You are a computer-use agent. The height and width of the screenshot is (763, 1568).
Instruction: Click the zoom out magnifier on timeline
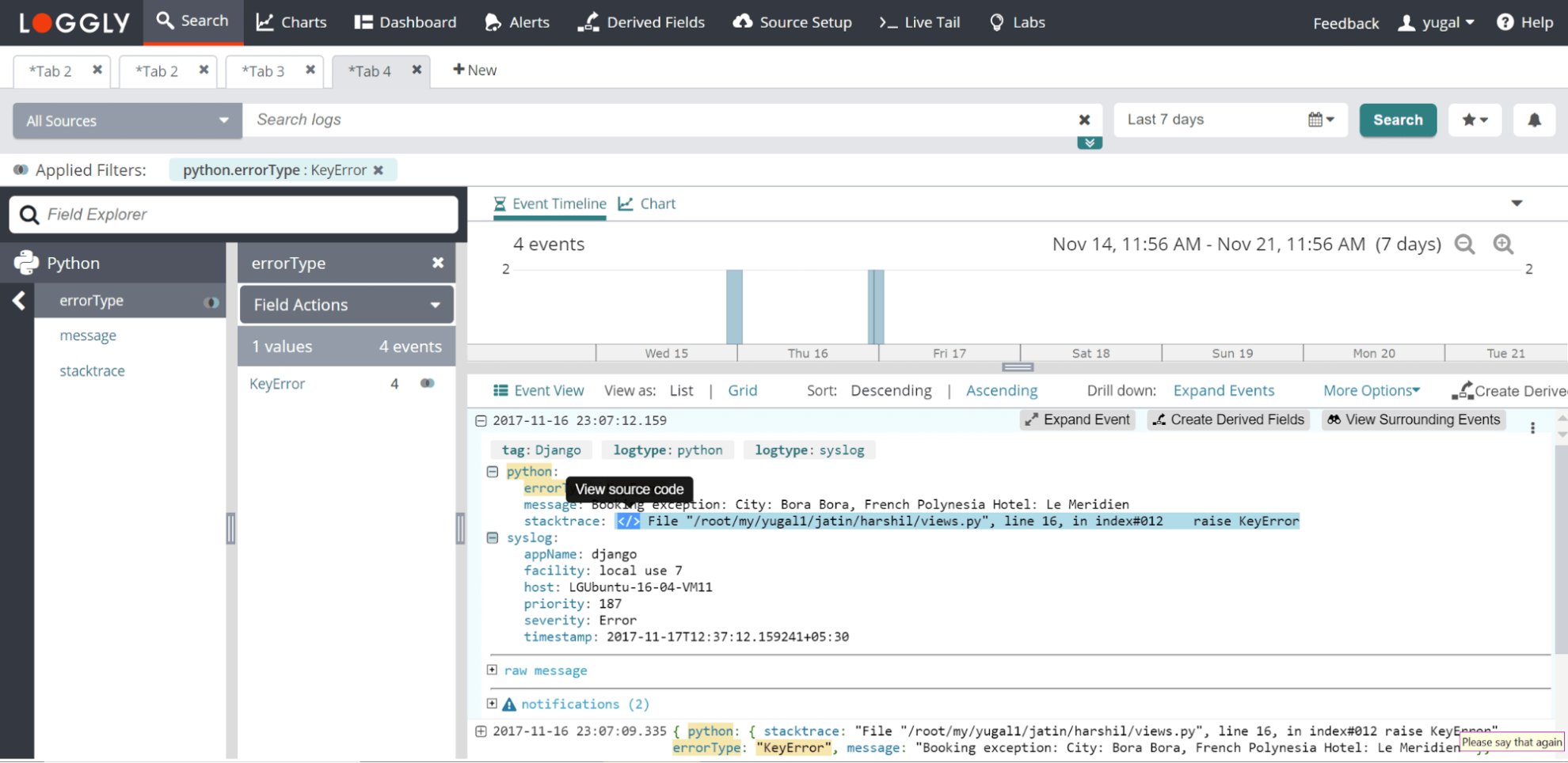[1464, 245]
